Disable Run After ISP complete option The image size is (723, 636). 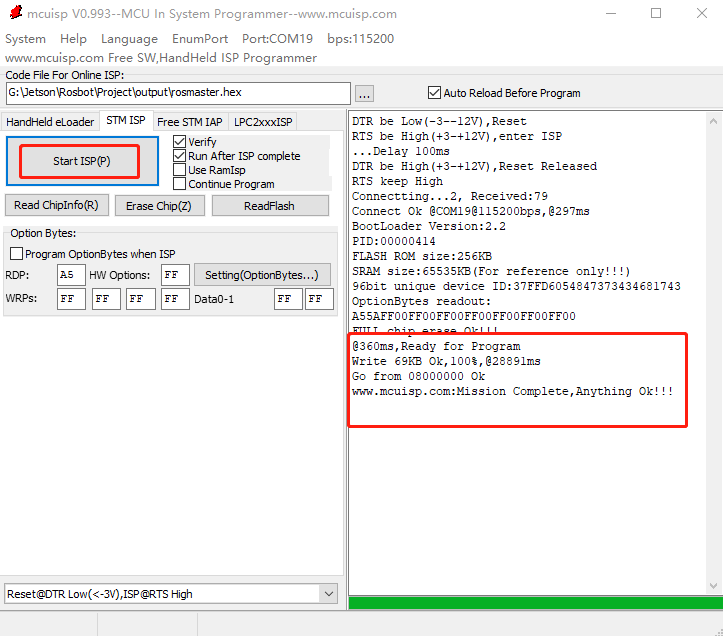[180, 156]
